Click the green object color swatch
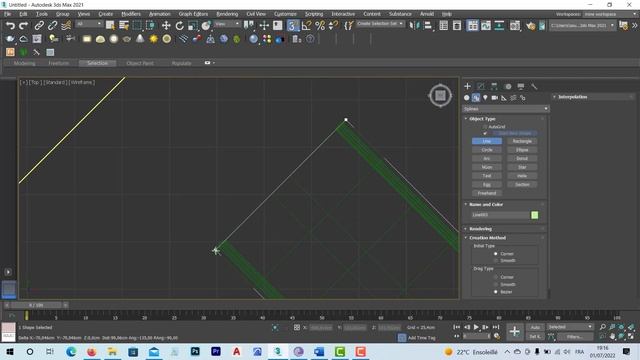Screen dimensions: 640x360 535,215
